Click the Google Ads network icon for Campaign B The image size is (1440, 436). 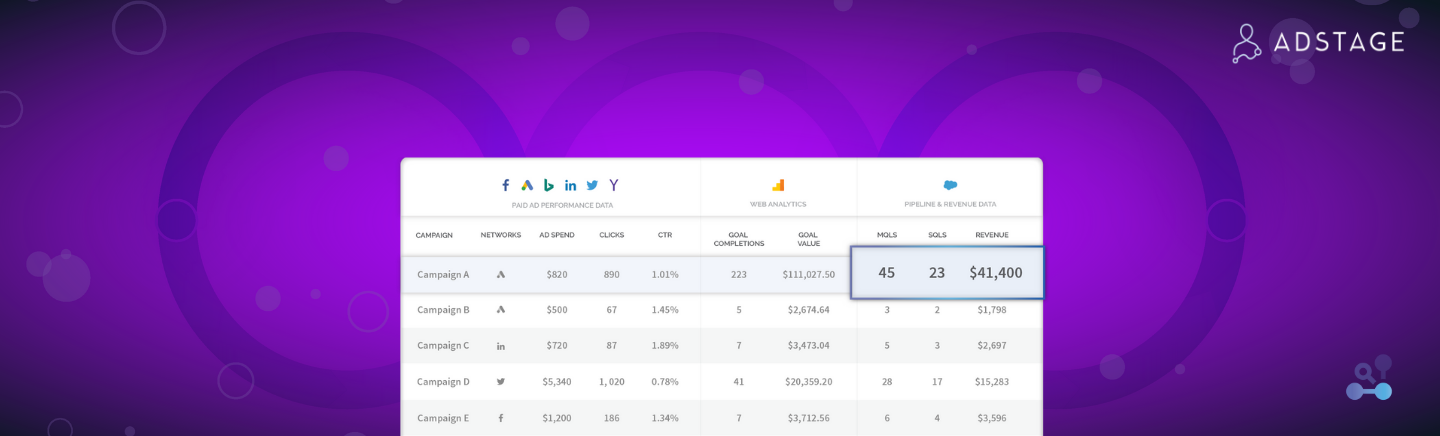tap(501, 310)
